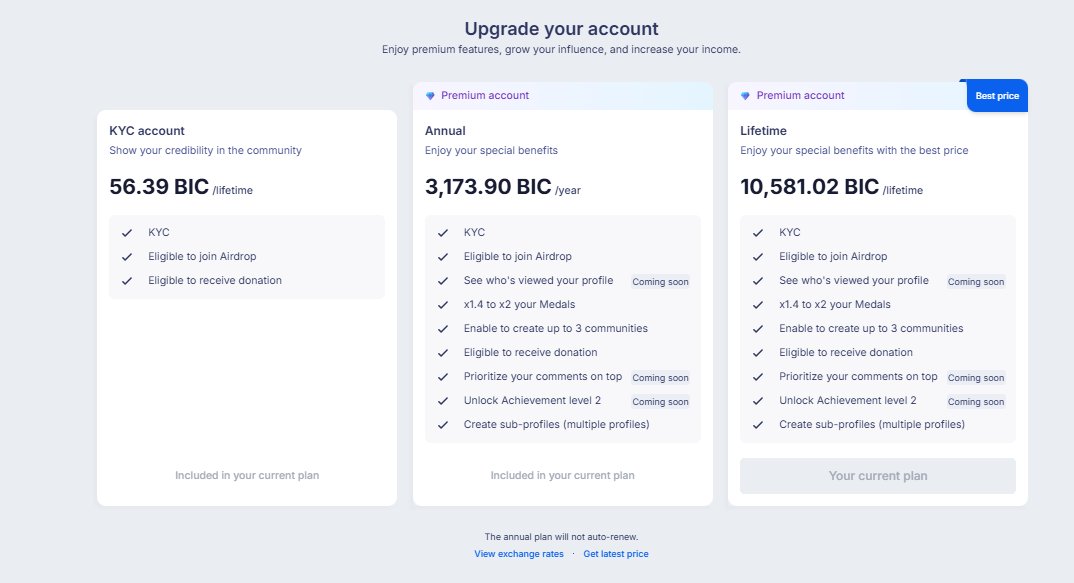
Task: Click the Coming soon tag for Lifetime 'Unlock Achievement level 2'
Action: click(x=975, y=401)
